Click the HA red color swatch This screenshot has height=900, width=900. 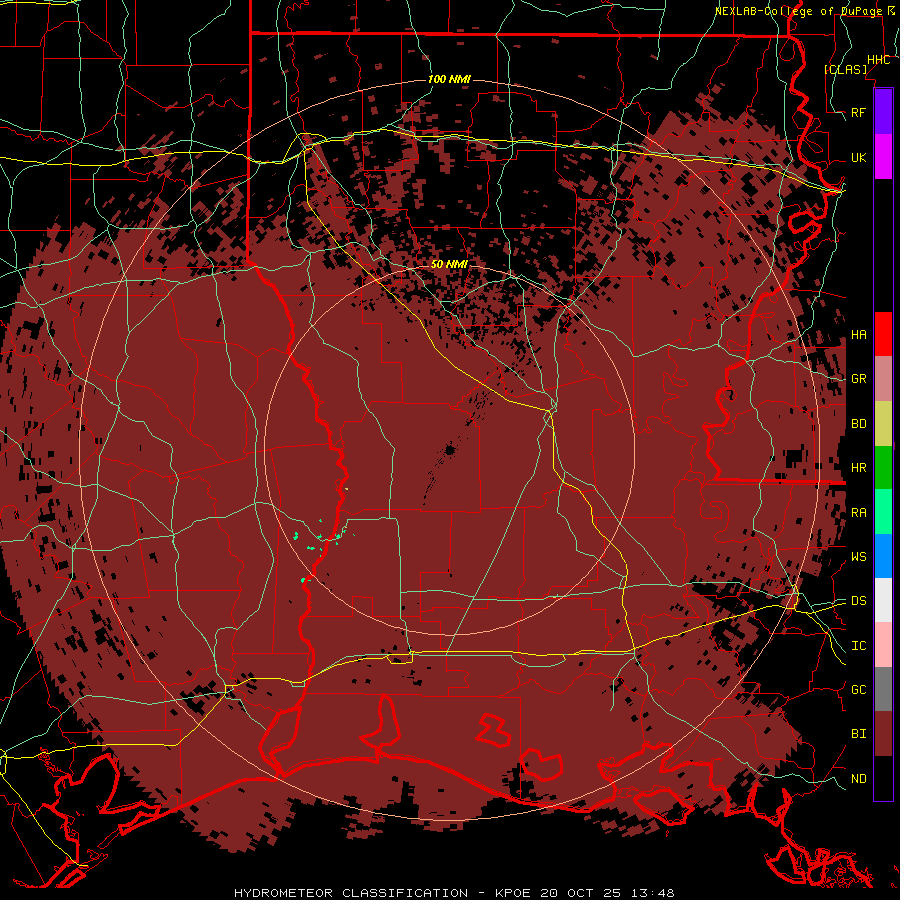click(883, 334)
